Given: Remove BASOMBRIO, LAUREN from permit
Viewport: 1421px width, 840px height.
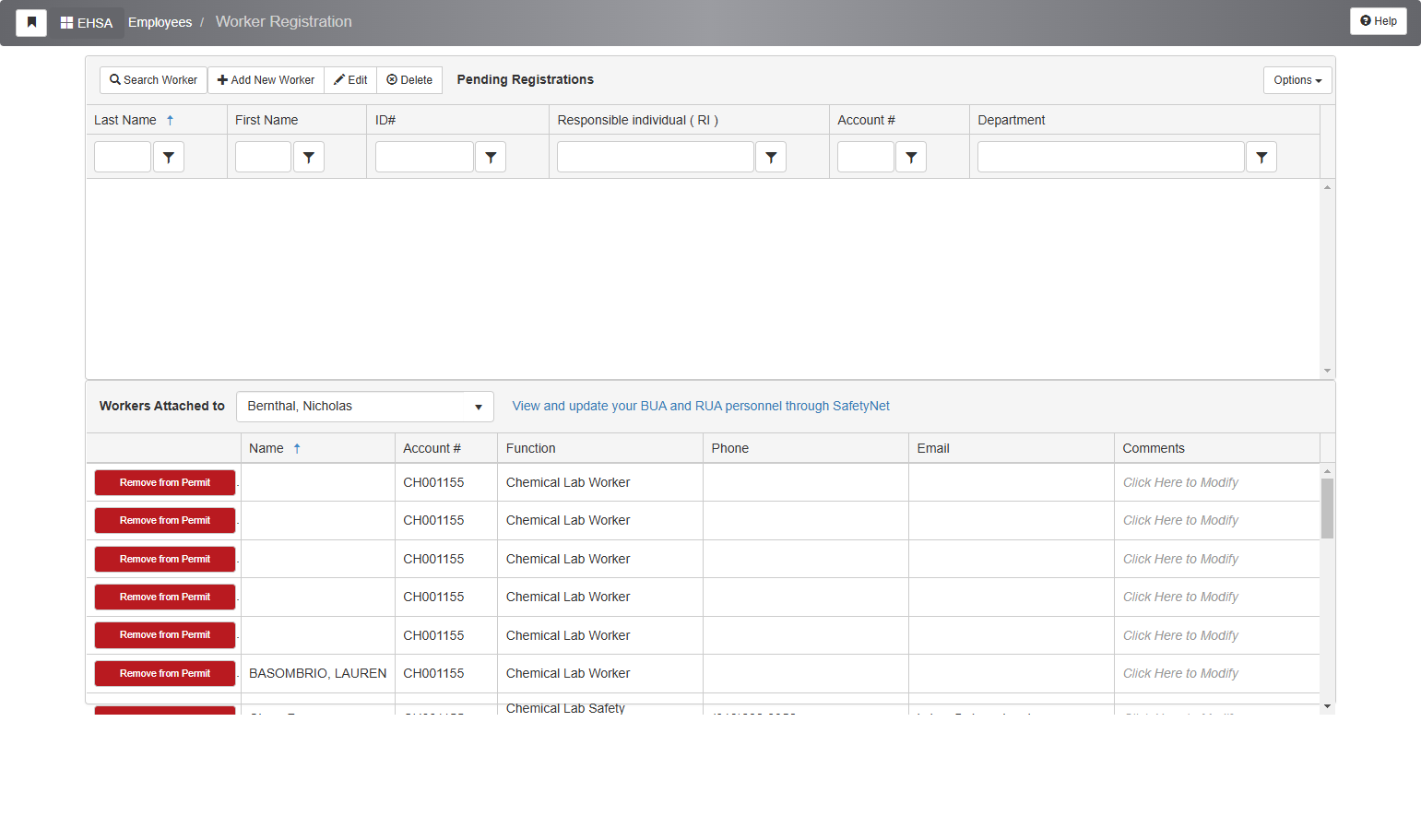Looking at the screenshot, I should [165, 674].
